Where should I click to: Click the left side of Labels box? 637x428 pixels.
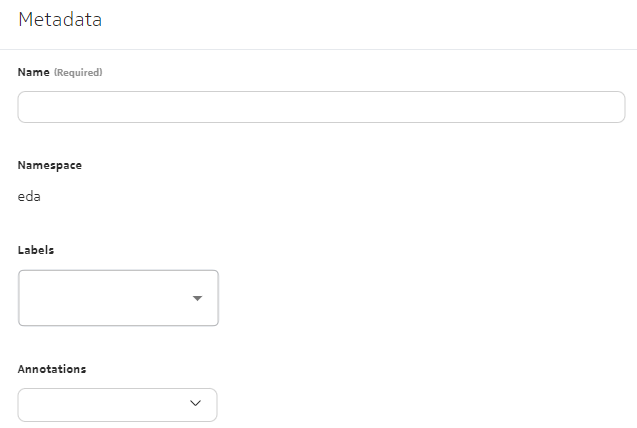[35, 298]
